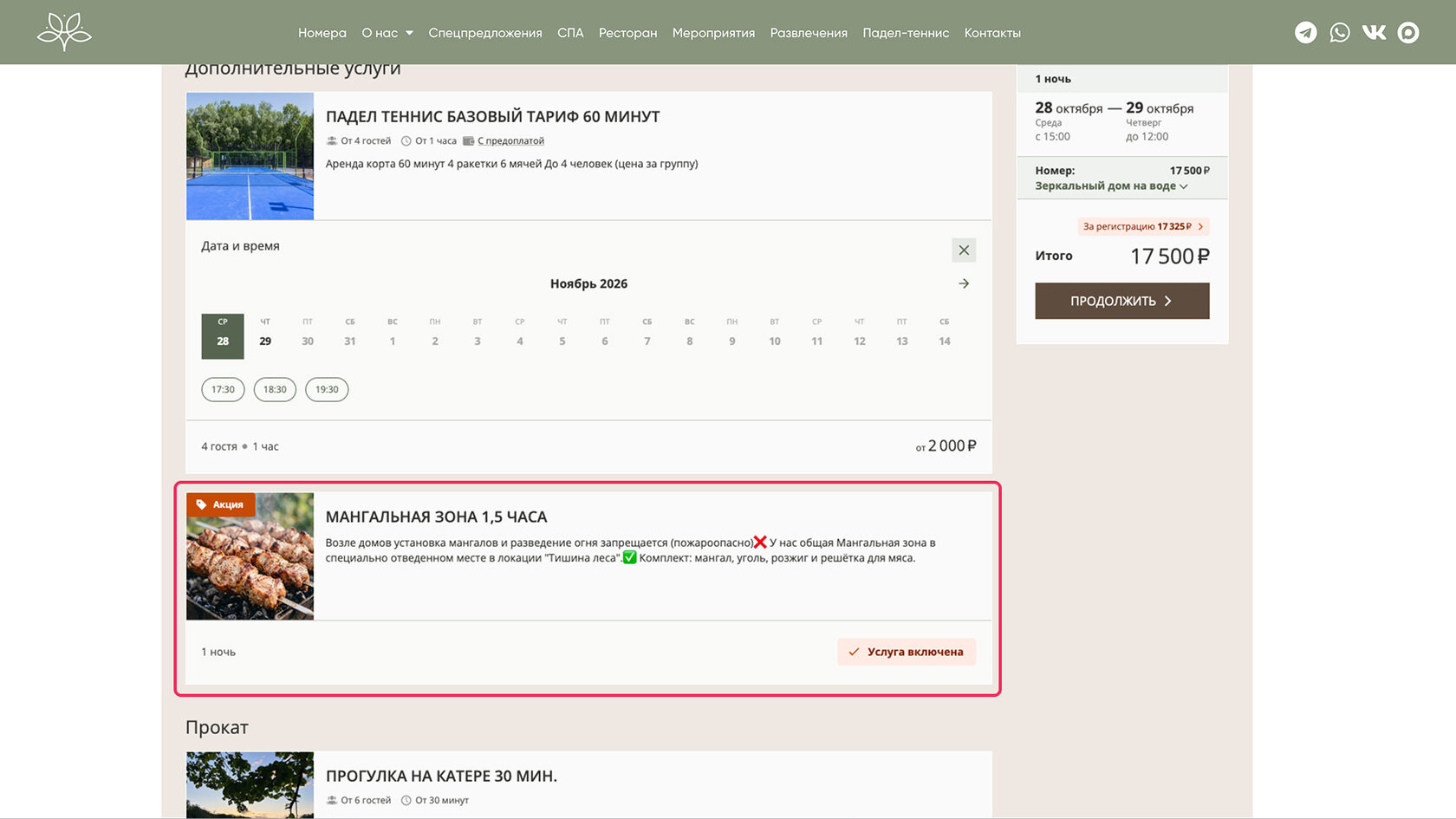Open the grilled shashlik thumbnail
Viewport: 1456px width, 819px height.
(x=250, y=556)
